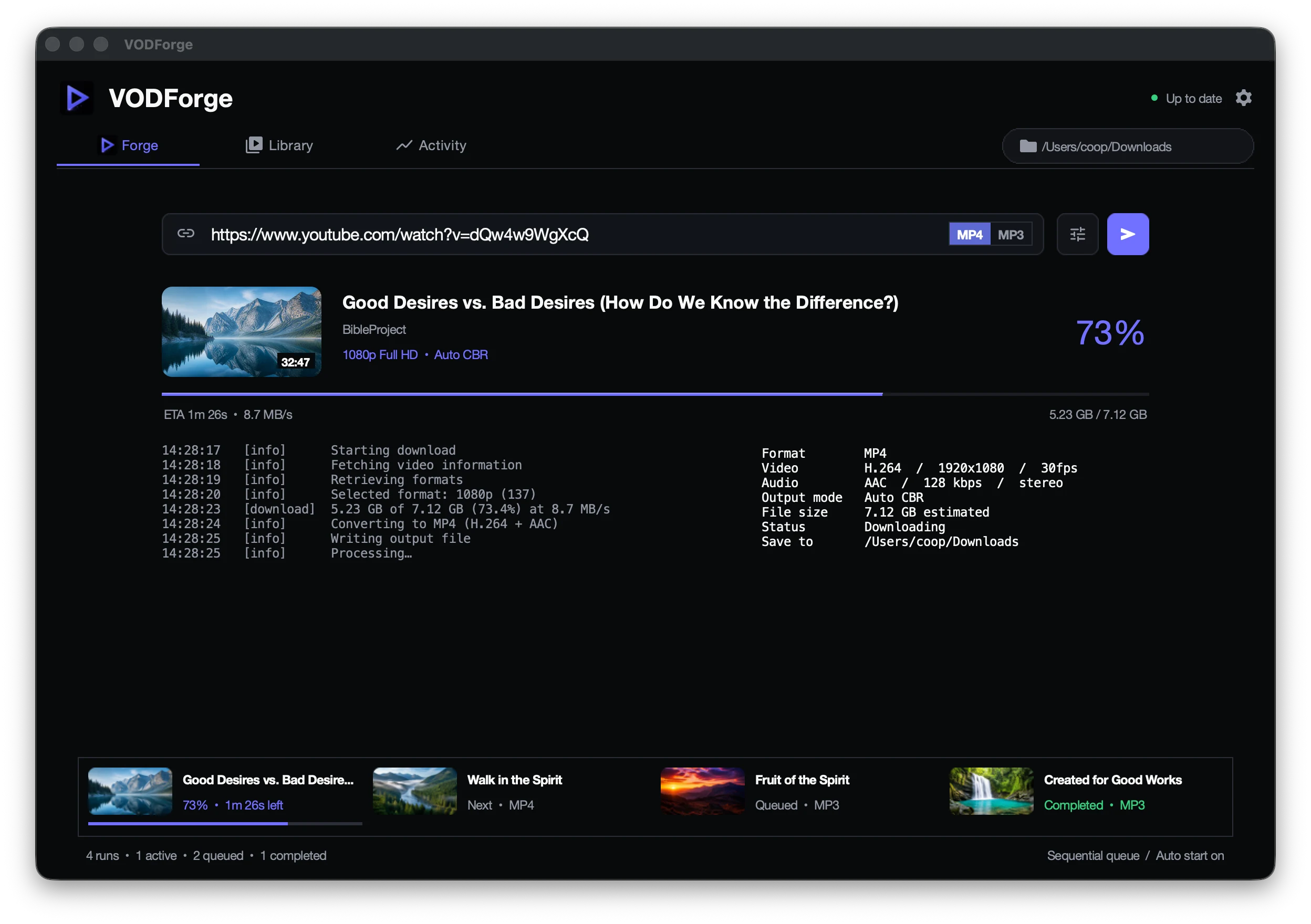Click the Audio value AAC / 128 kbps
The width and height of the screenshot is (1311, 924).
click(963, 483)
